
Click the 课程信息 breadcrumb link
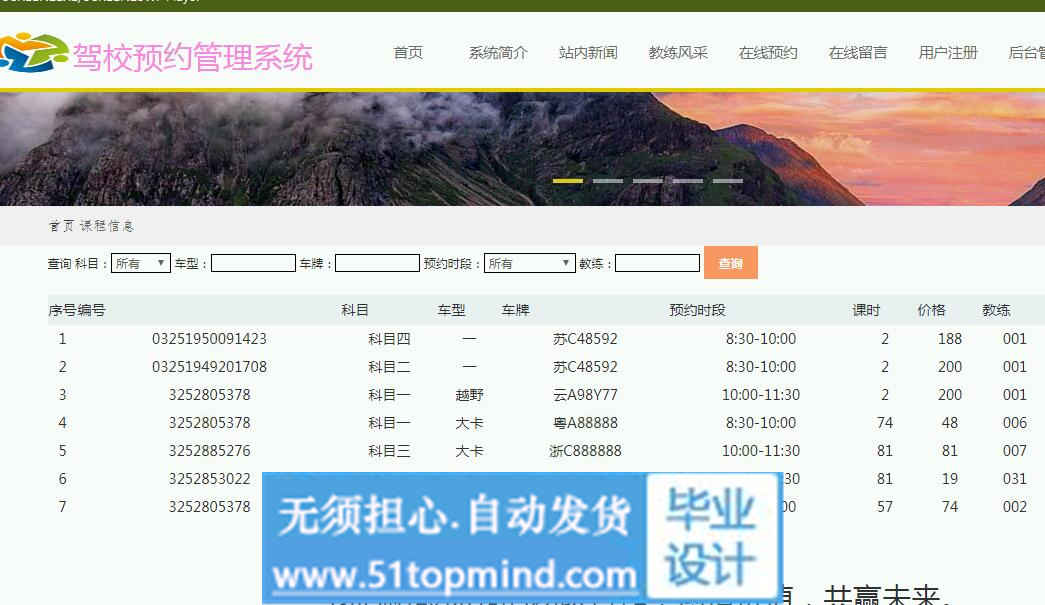[107, 226]
